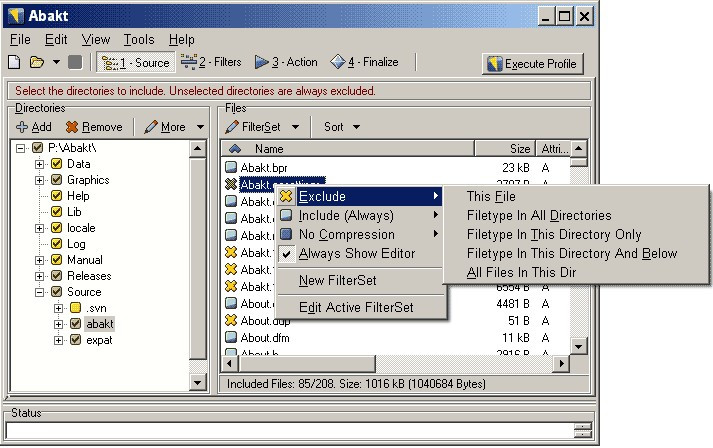
Task: Open the File menu
Action: pos(20,40)
